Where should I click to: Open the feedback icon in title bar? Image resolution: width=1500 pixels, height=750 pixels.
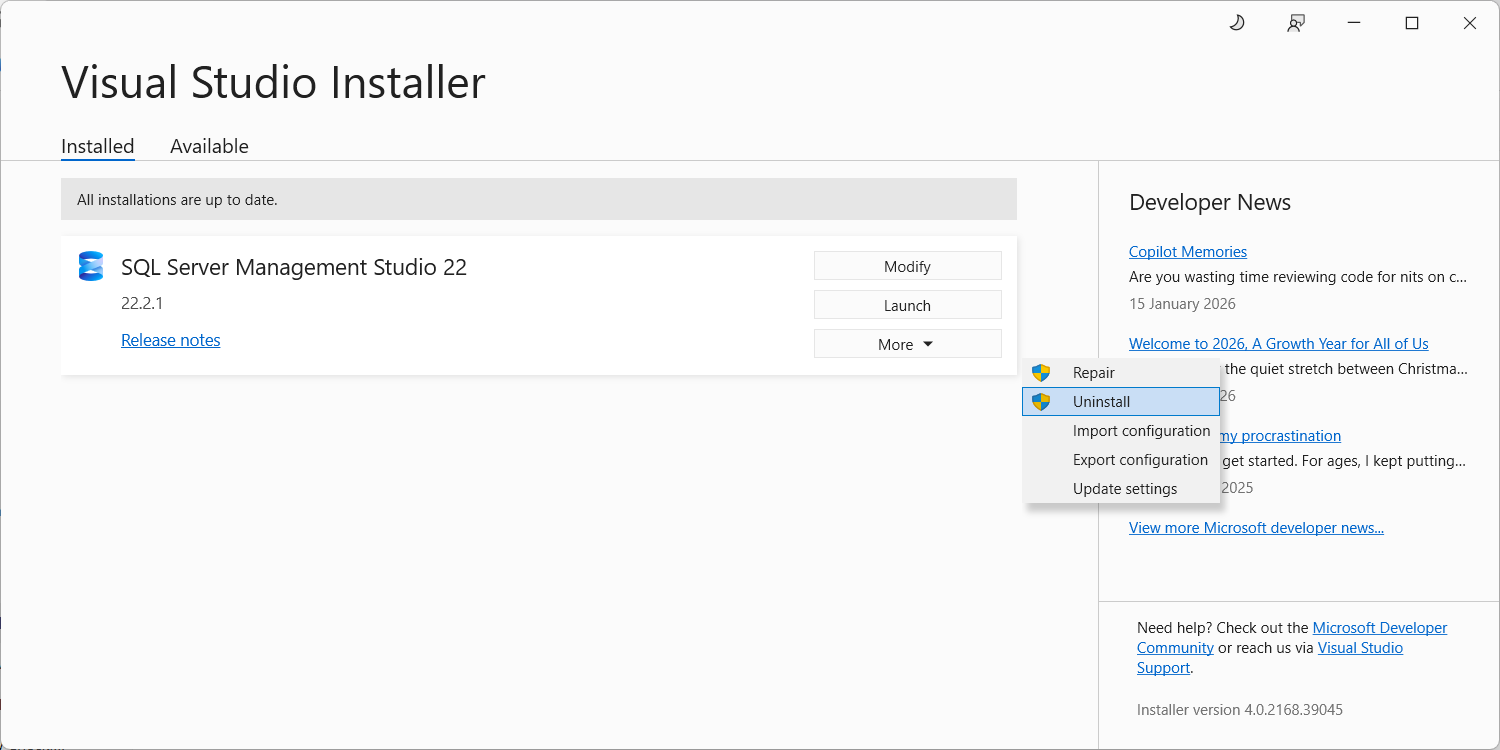coord(1296,23)
